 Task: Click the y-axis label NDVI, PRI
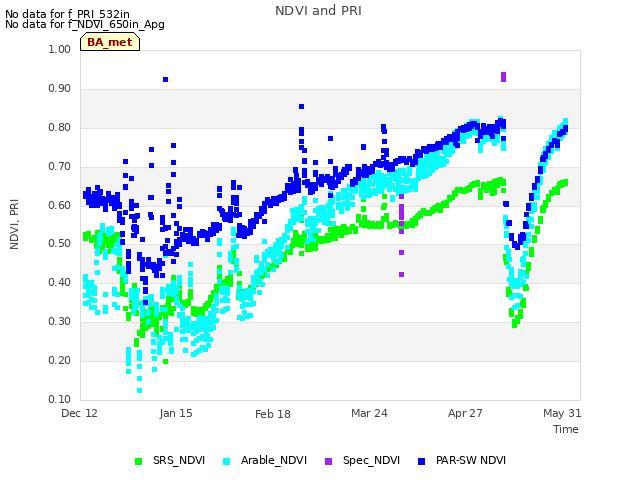[14, 224]
